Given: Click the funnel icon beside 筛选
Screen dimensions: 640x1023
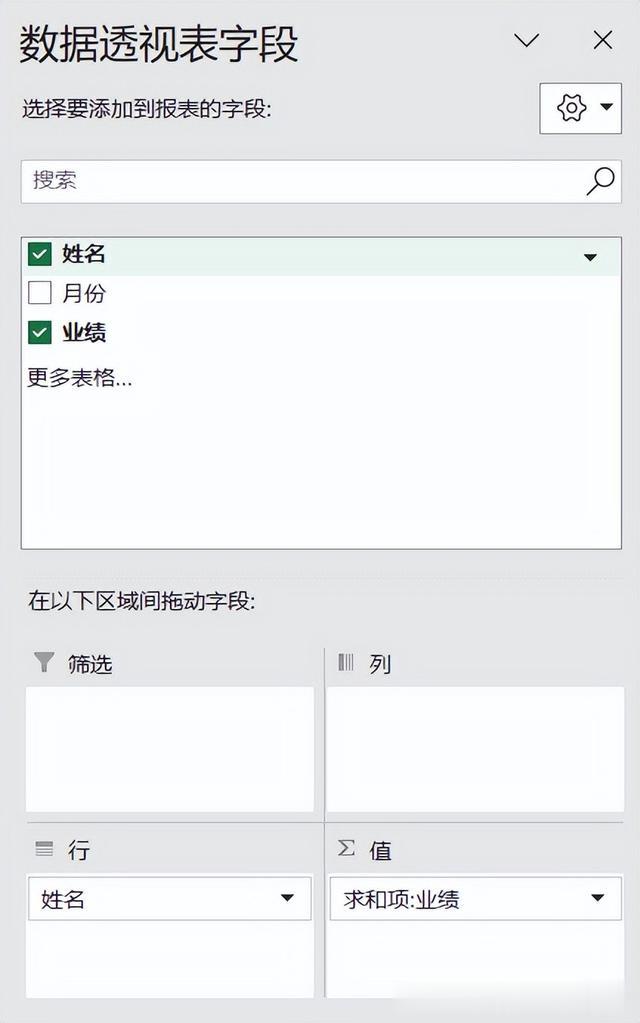Looking at the screenshot, I should [x=44, y=662].
